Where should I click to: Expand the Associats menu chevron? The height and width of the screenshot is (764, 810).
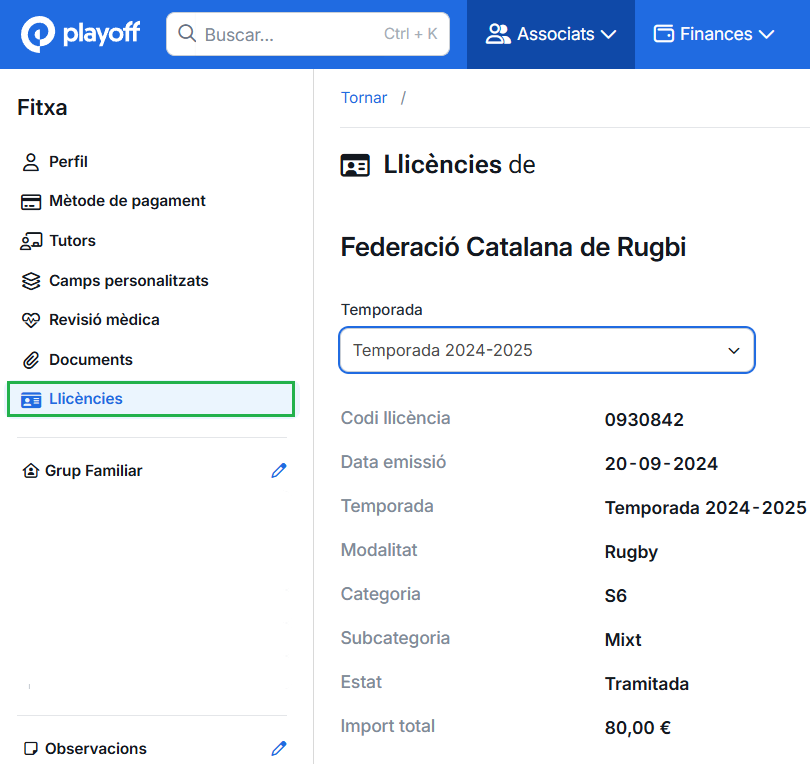click(609, 35)
